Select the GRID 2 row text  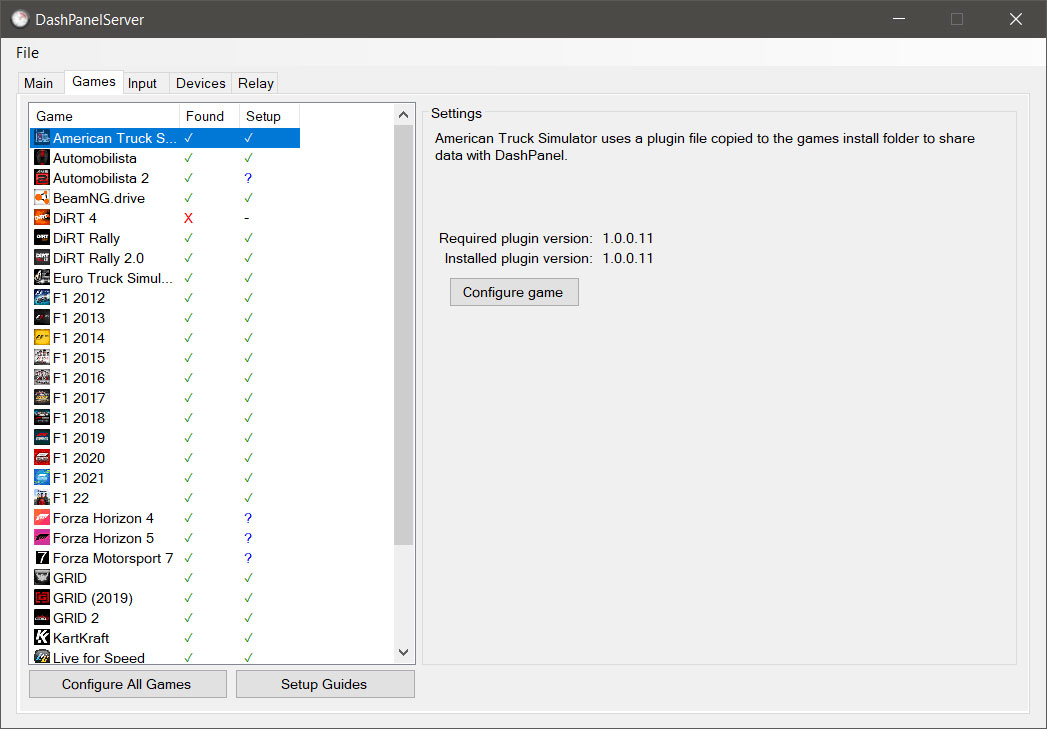pyautogui.click(x=75, y=618)
